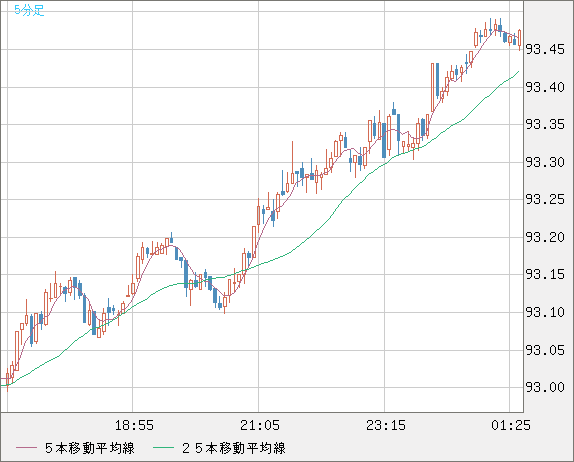Click the 93.20 price axis label

[545, 237]
